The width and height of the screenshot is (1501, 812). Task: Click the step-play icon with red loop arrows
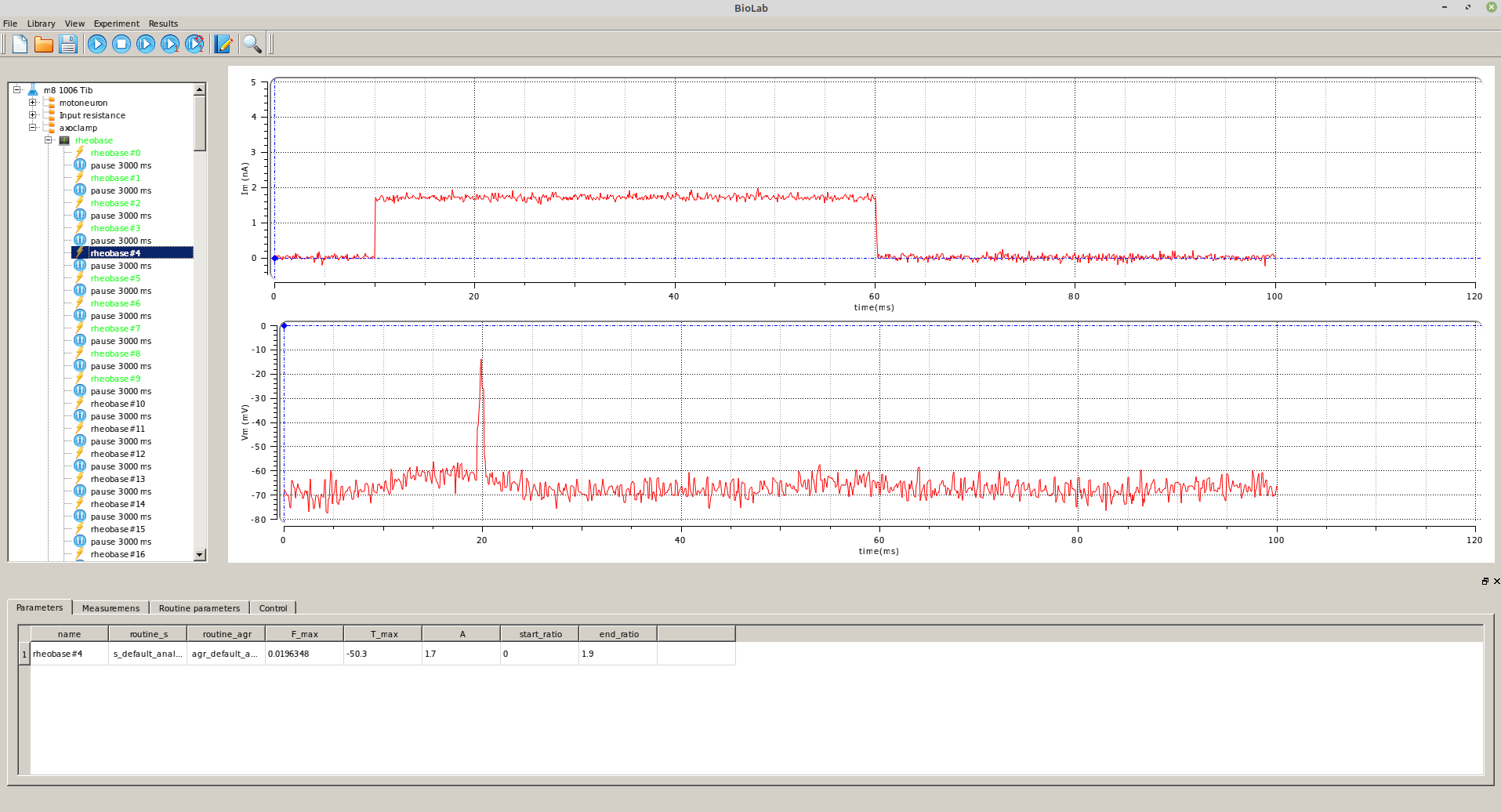pyautogui.click(x=194, y=44)
